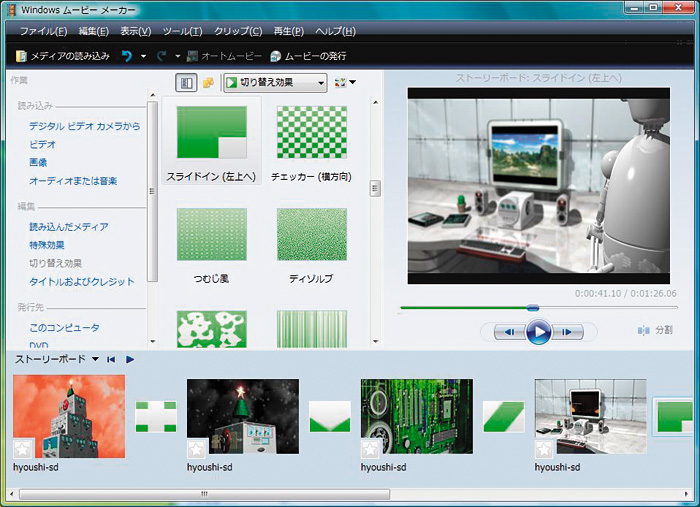Expand the undo history dropdown arrow

(x=143, y=56)
